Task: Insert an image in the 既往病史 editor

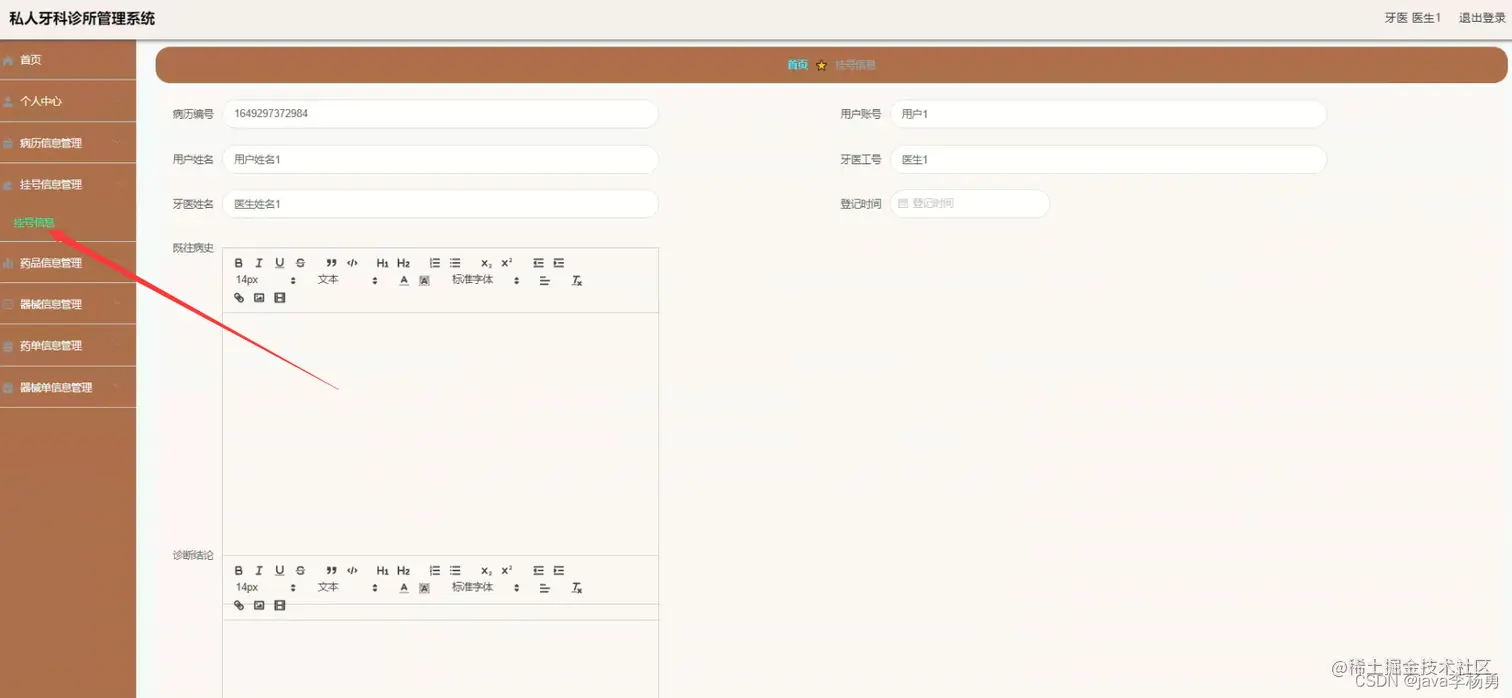Action: [x=259, y=298]
